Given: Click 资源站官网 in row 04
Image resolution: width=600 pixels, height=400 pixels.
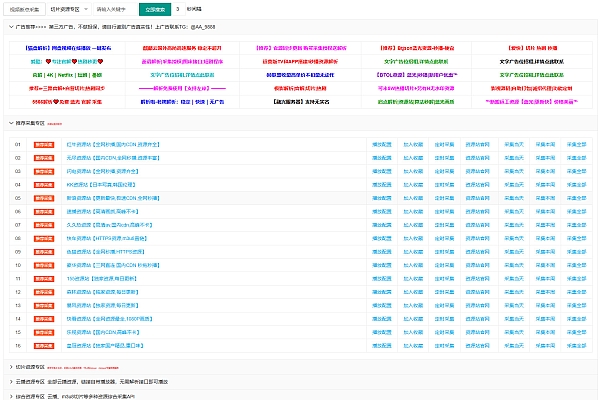Looking at the screenshot, I should 478,185.
